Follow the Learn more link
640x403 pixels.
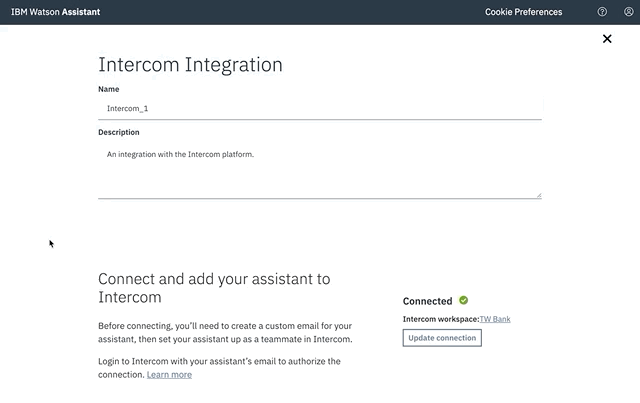pos(169,374)
